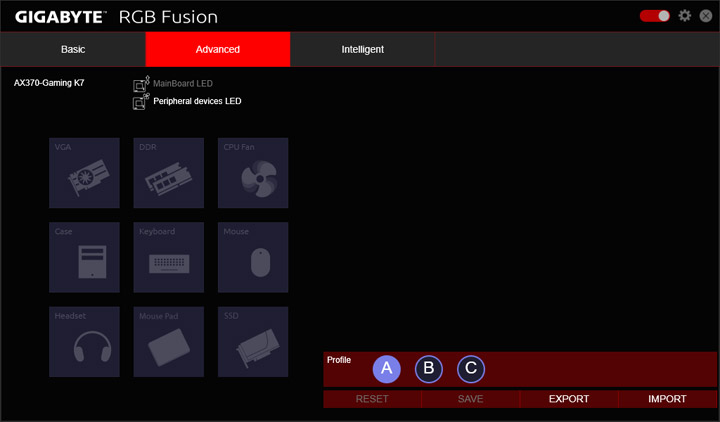Click the AX370-Gaming K7 board name

pos(49,83)
